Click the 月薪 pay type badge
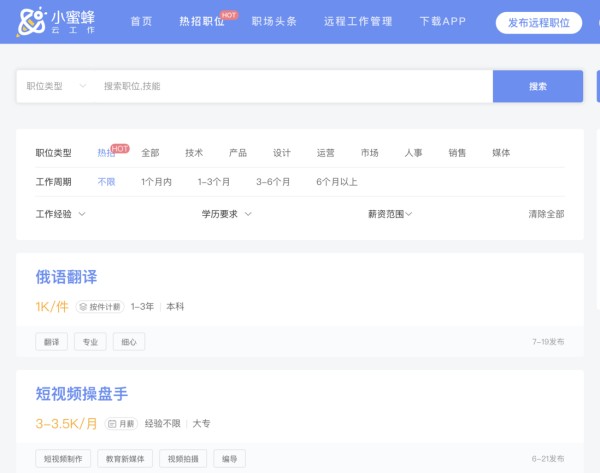Viewport: 600px width, 473px height. (121, 424)
